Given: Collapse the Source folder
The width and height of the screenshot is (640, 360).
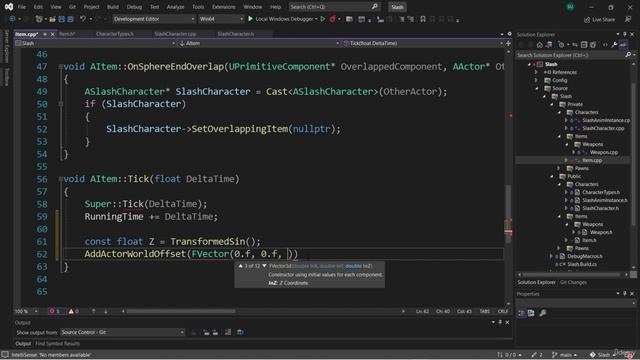Looking at the screenshot, I should [537, 88].
